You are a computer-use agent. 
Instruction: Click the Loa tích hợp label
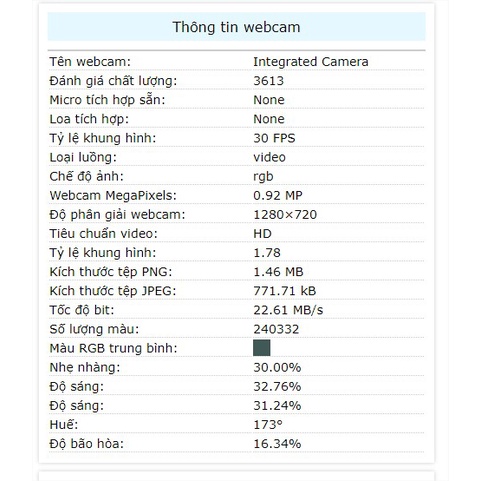pos(89,119)
